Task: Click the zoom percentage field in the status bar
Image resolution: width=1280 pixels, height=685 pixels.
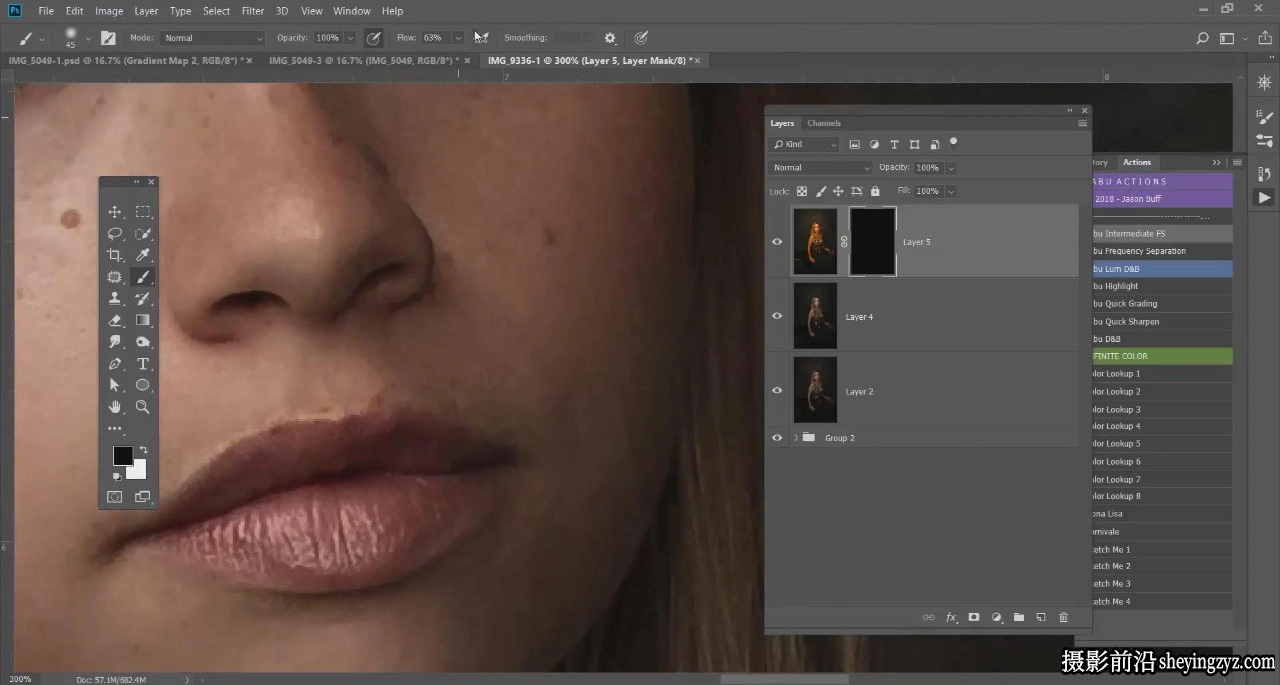Action: point(20,679)
